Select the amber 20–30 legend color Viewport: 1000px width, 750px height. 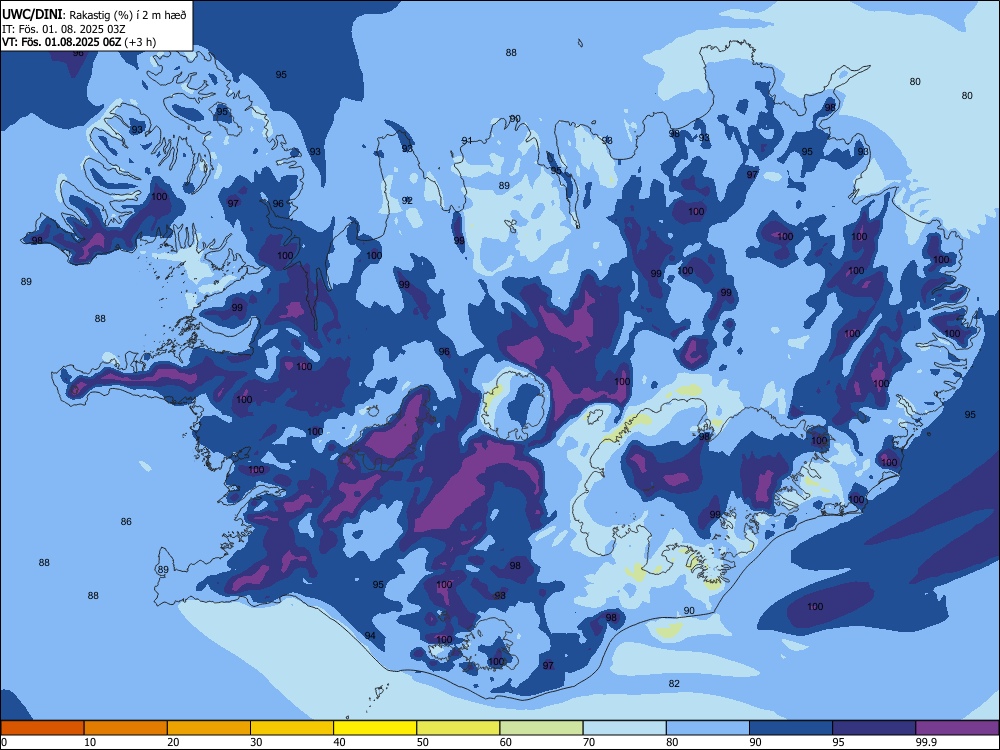pyautogui.click(x=209, y=728)
